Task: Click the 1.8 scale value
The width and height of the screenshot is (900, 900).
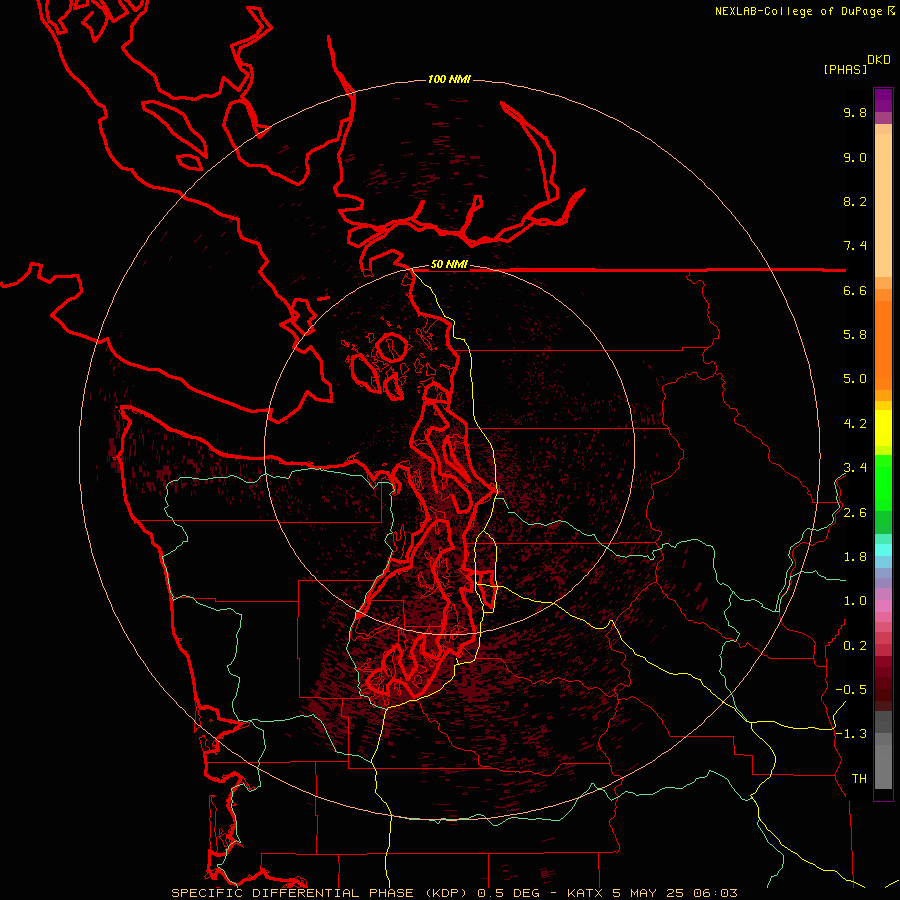Action: click(x=855, y=557)
